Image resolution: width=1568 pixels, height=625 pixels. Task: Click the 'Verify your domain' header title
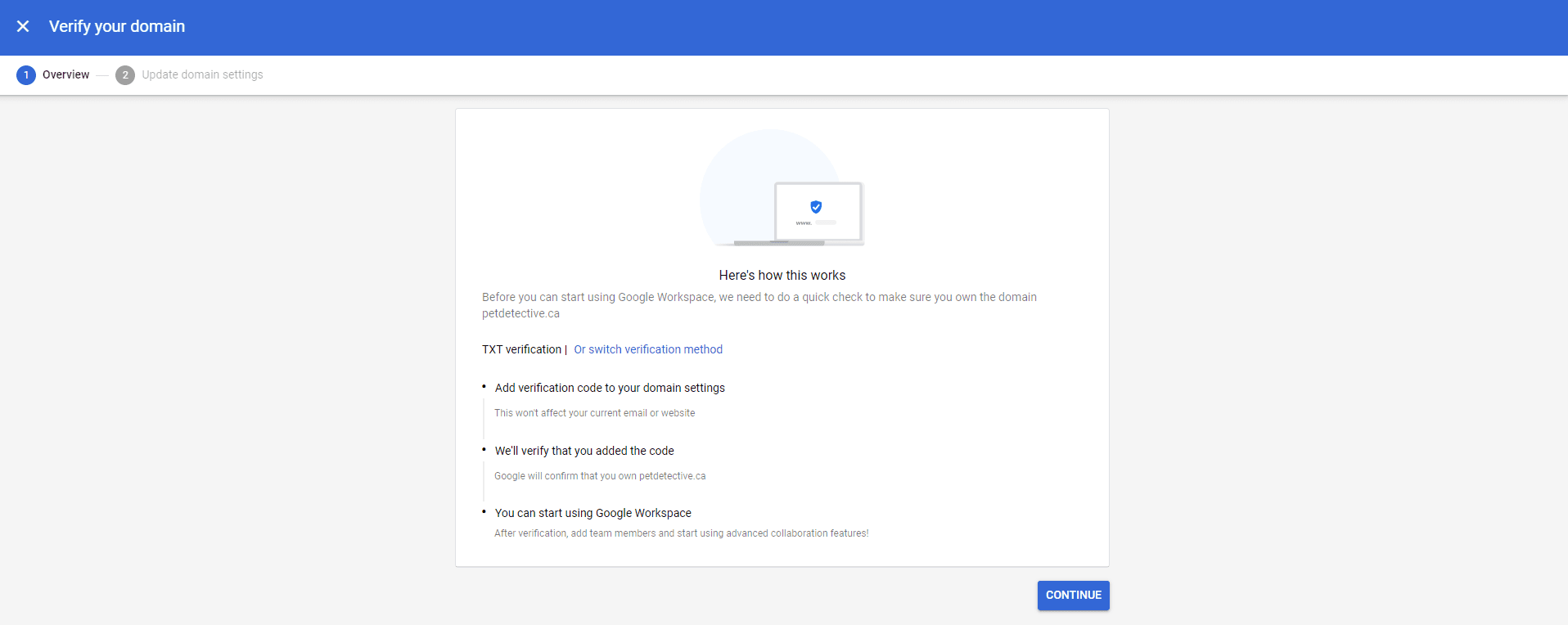coord(117,26)
